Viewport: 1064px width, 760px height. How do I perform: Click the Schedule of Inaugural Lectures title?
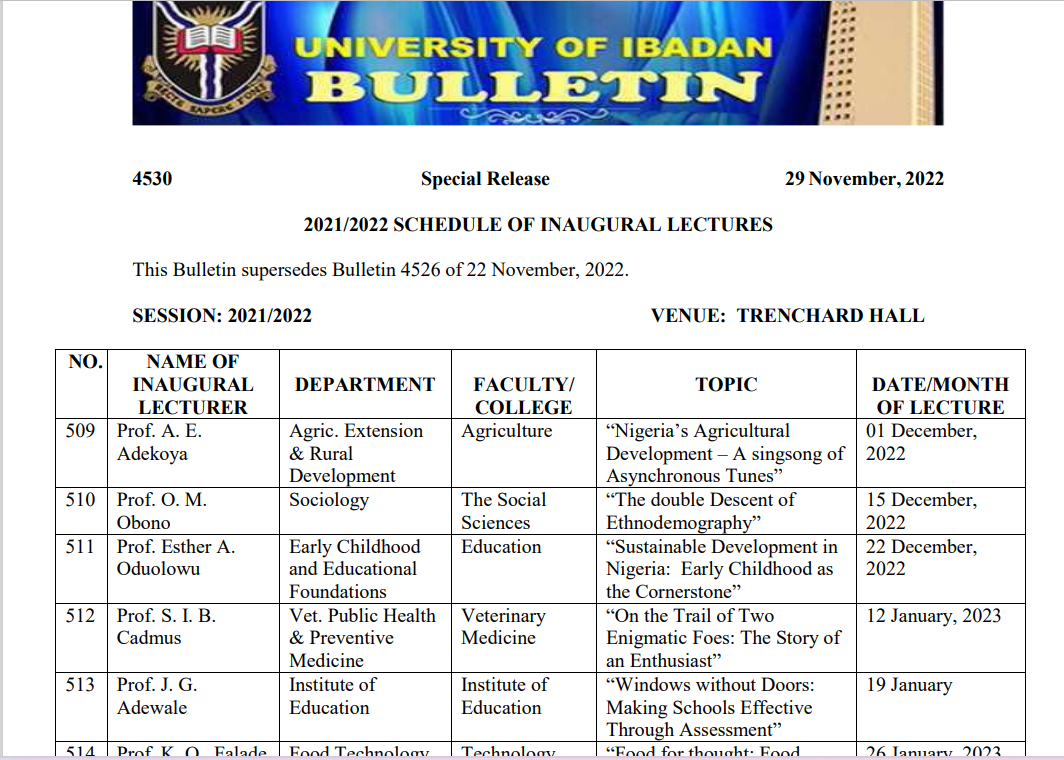coord(538,225)
